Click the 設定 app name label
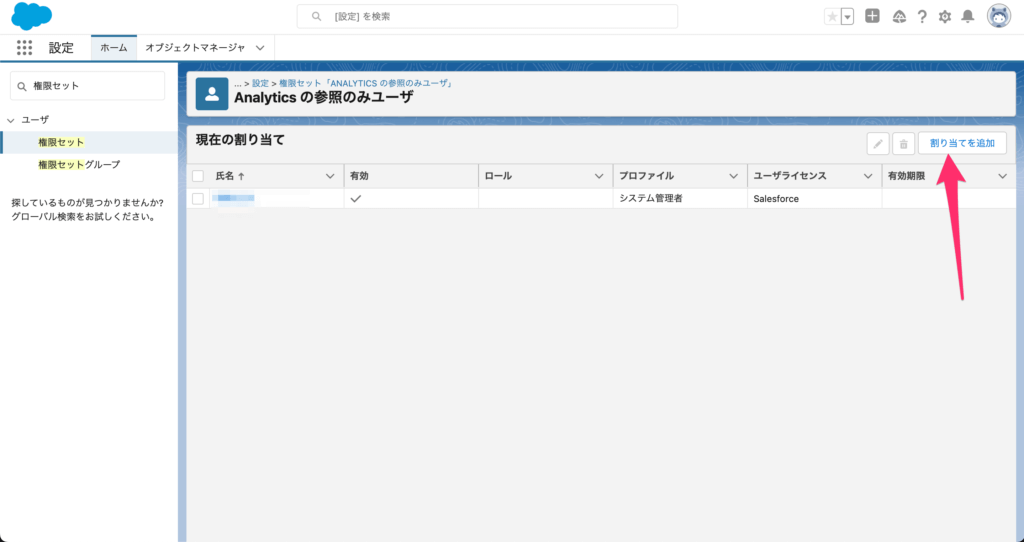 click(x=61, y=48)
